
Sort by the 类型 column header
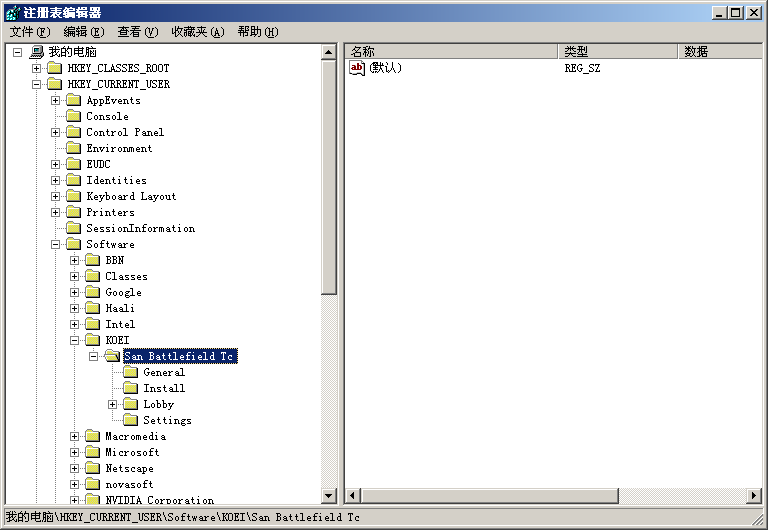pyautogui.click(x=616, y=51)
